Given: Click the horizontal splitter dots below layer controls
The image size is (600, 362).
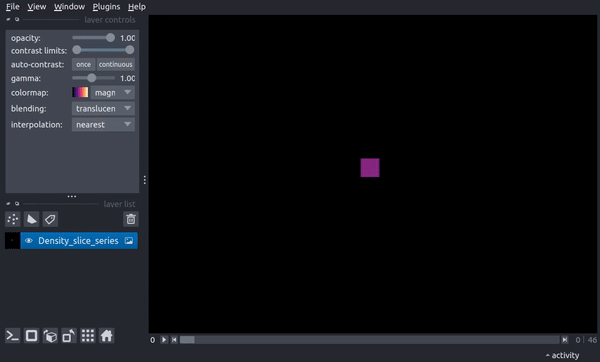Looking at the screenshot, I should [x=72, y=196].
